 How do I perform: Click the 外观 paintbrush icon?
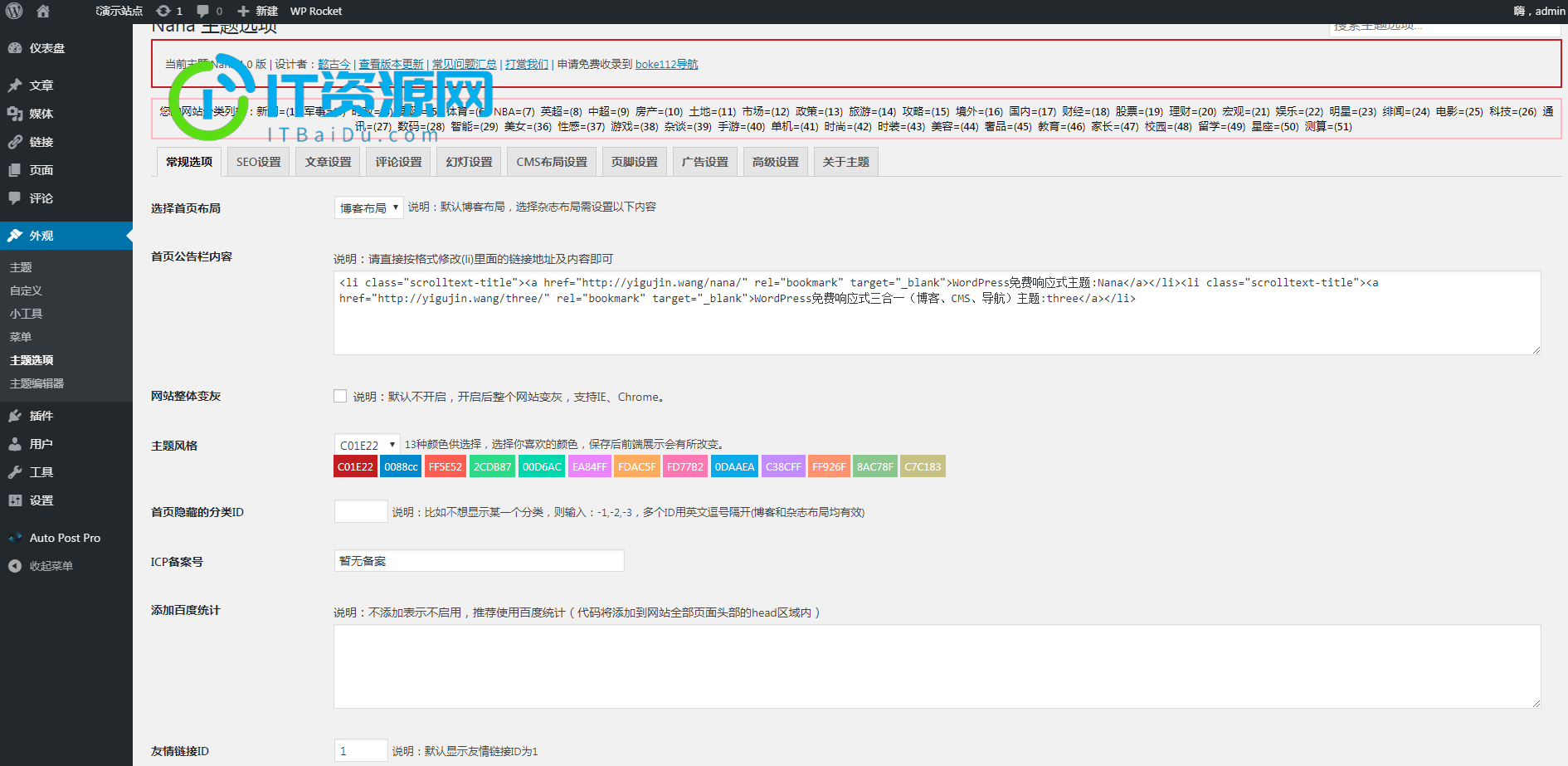(x=15, y=236)
